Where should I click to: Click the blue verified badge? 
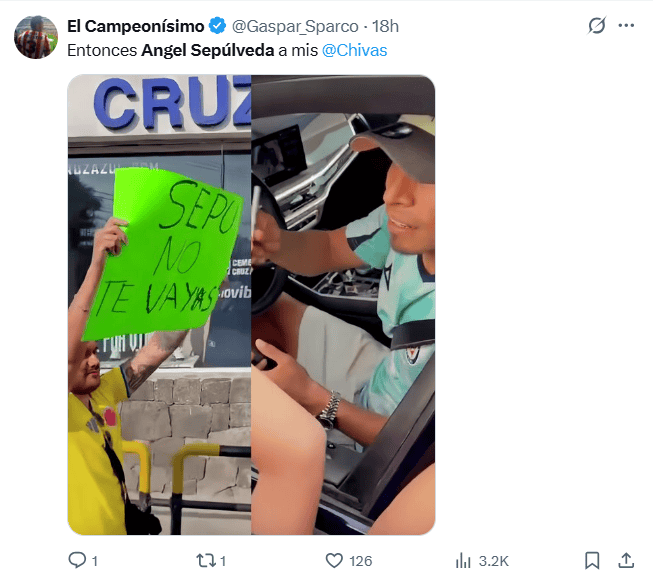[217, 26]
